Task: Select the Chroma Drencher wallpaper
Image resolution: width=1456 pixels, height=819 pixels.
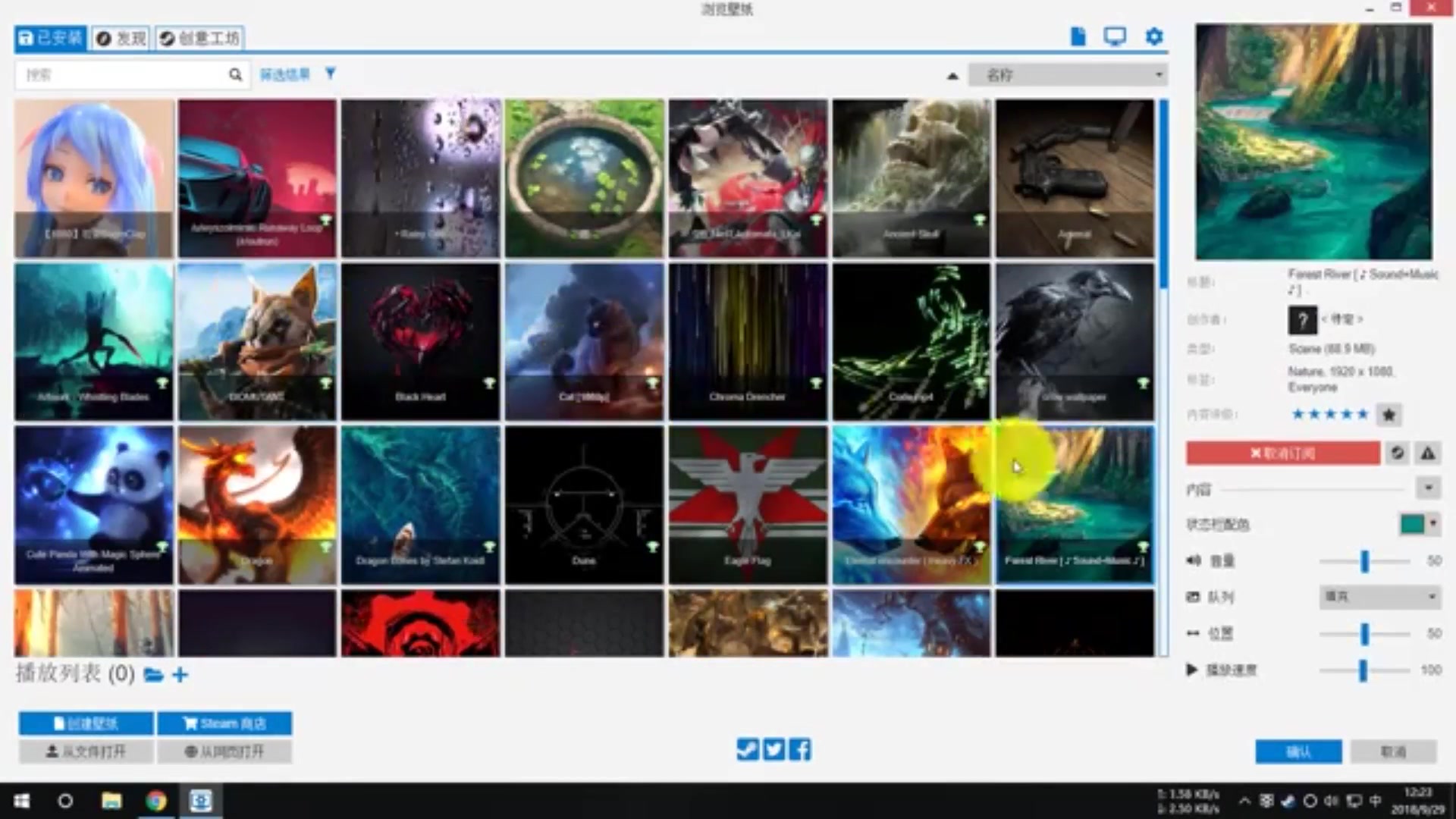Action: [x=748, y=342]
